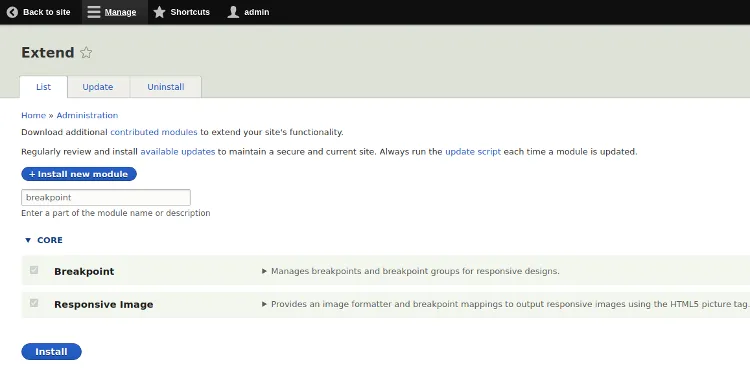Image resolution: width=750 pixels, height=375 pixels.
Task: Open the contributed modules link
Action: [x=154, y=132]
